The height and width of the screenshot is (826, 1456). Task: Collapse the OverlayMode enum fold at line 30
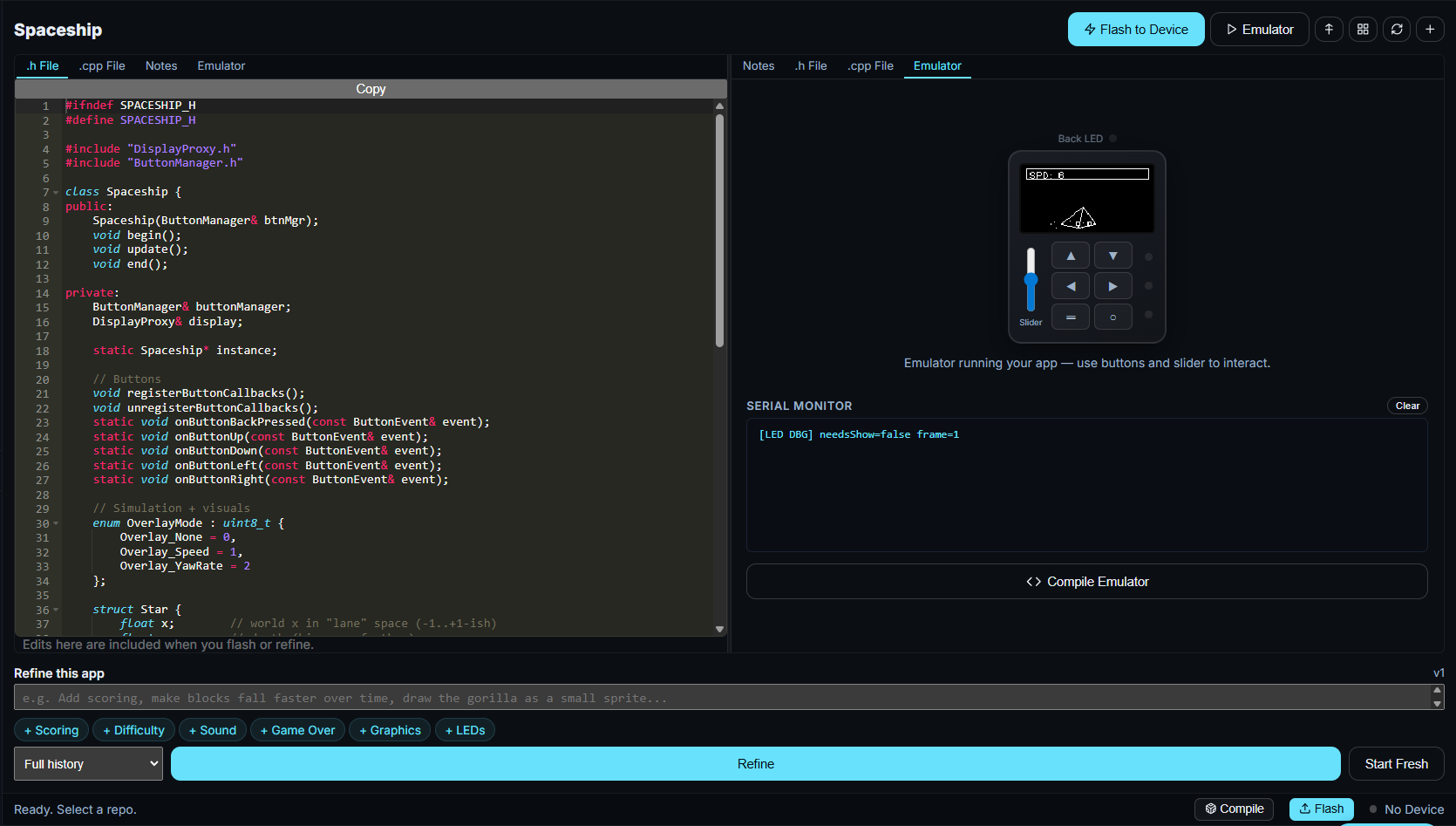[x=55, y=522]
